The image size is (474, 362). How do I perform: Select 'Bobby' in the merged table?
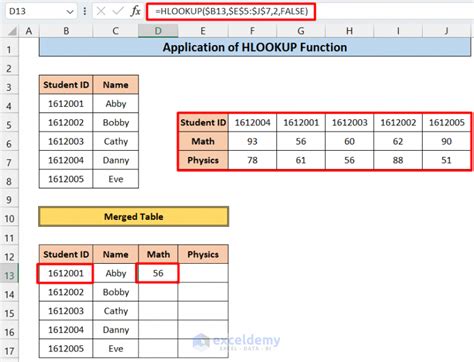click(x=116, y=292)
